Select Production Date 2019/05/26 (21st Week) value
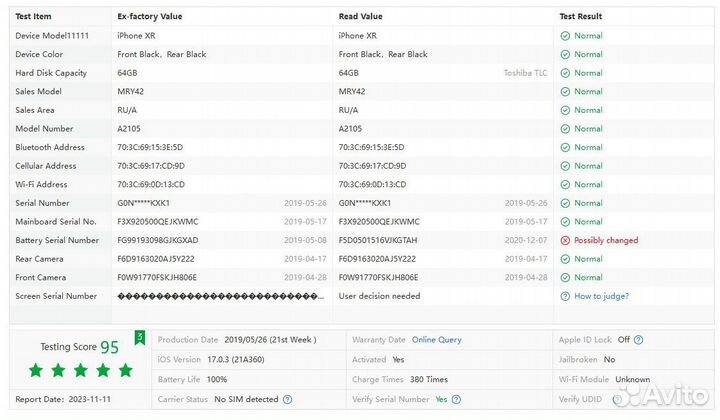This screenshot has height=420, width=720. point(270,340)
